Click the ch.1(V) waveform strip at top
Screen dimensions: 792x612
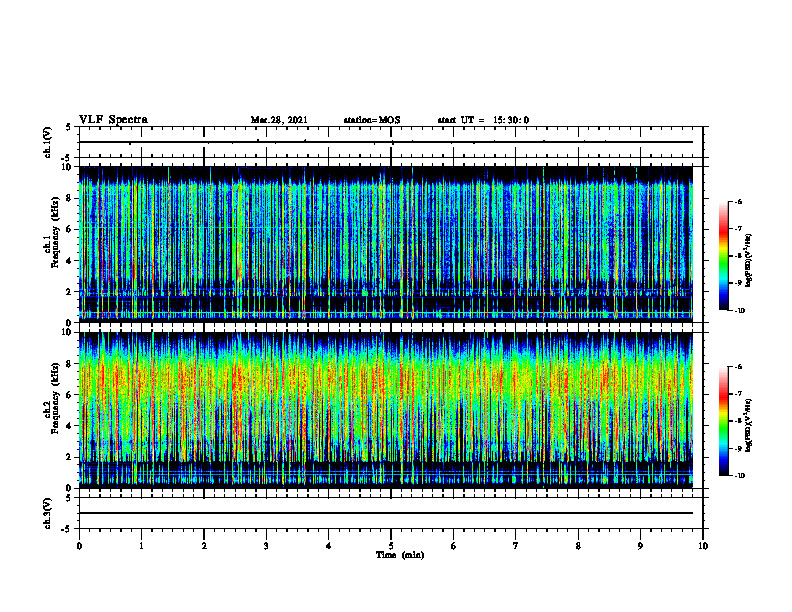(x=391, y=142)
